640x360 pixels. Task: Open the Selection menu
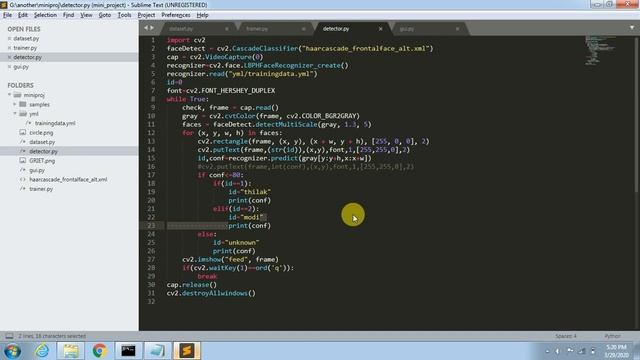click(x=45, y=15)
